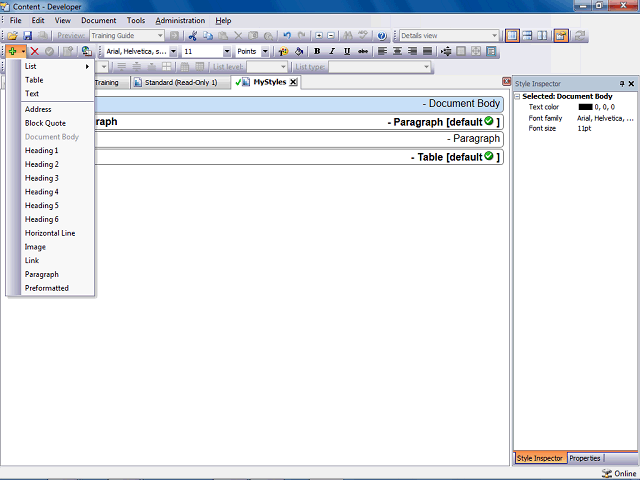This screenshot has width=640, height=480.
Task: Open the View menu
Action: coord(62,20)
